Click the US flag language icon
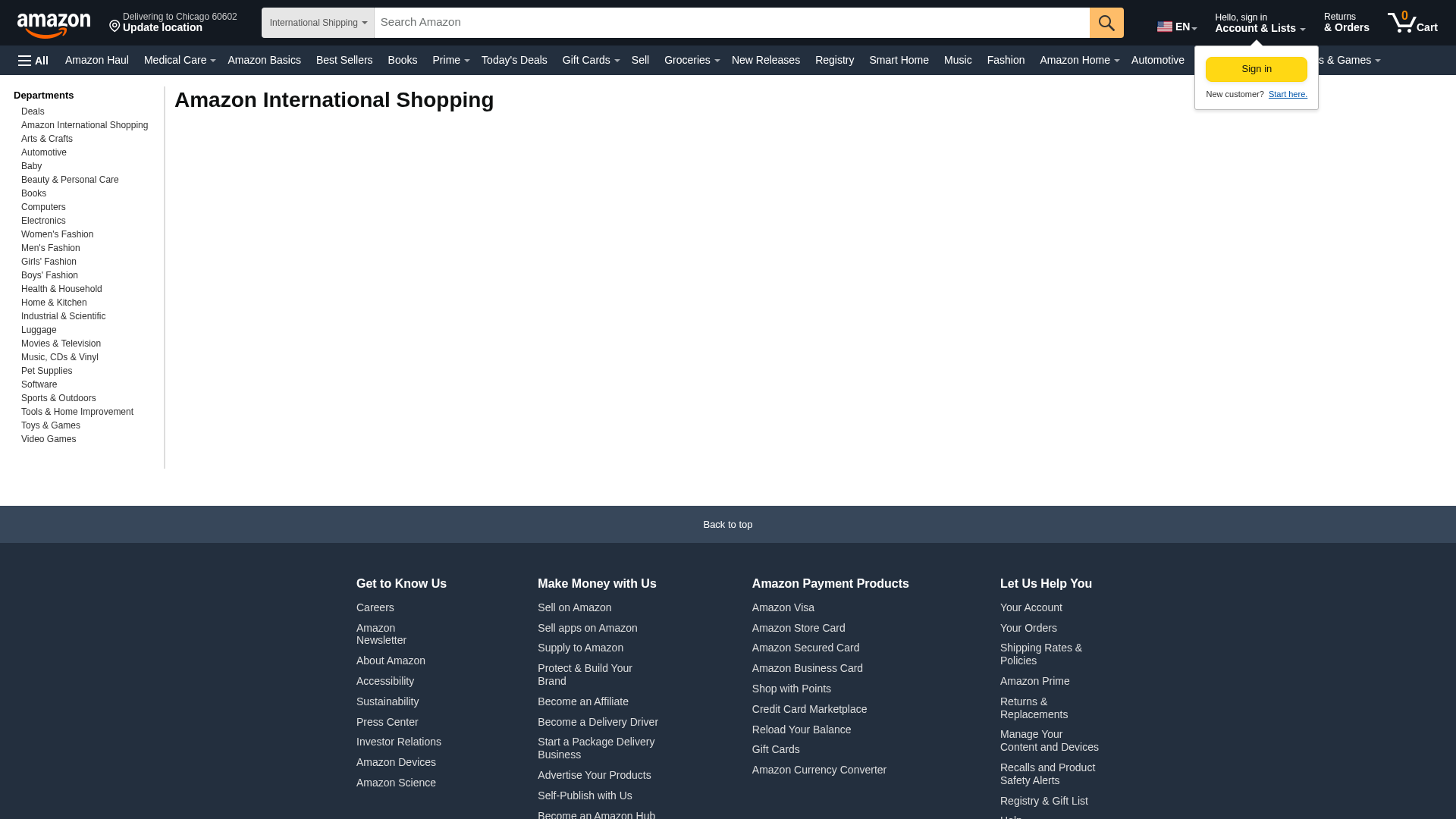The height and width of the screenshot is (819, 1456). click(x=1164, y=27)
